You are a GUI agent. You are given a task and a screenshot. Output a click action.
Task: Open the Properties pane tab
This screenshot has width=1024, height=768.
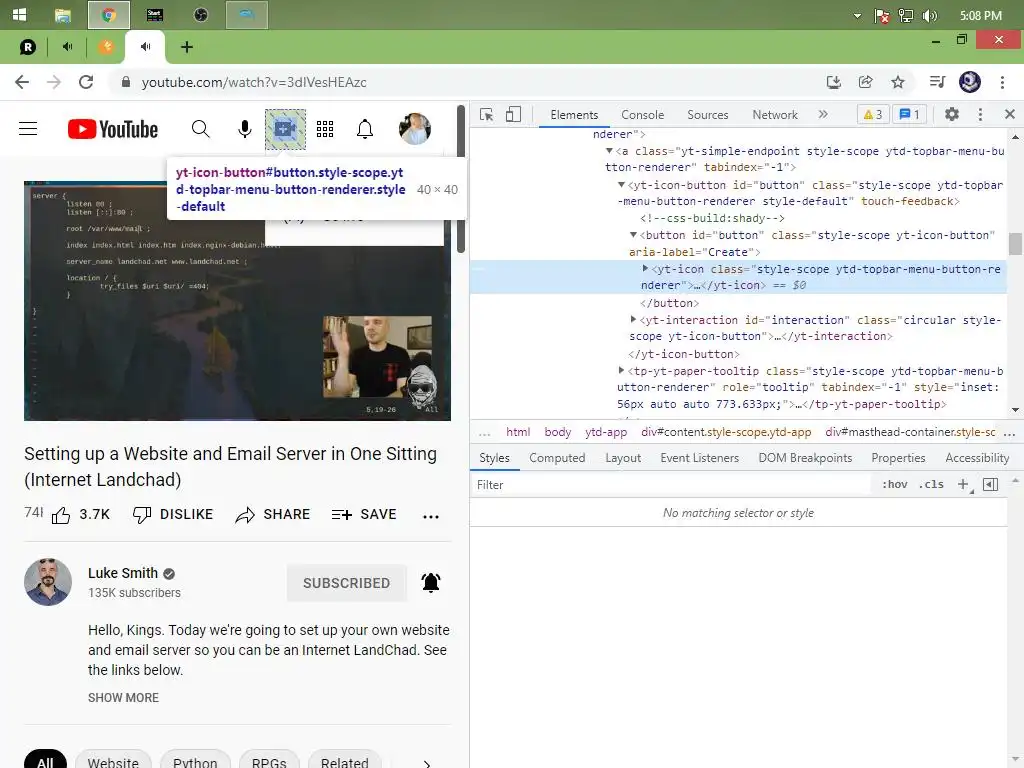click(x=898, y=458)
